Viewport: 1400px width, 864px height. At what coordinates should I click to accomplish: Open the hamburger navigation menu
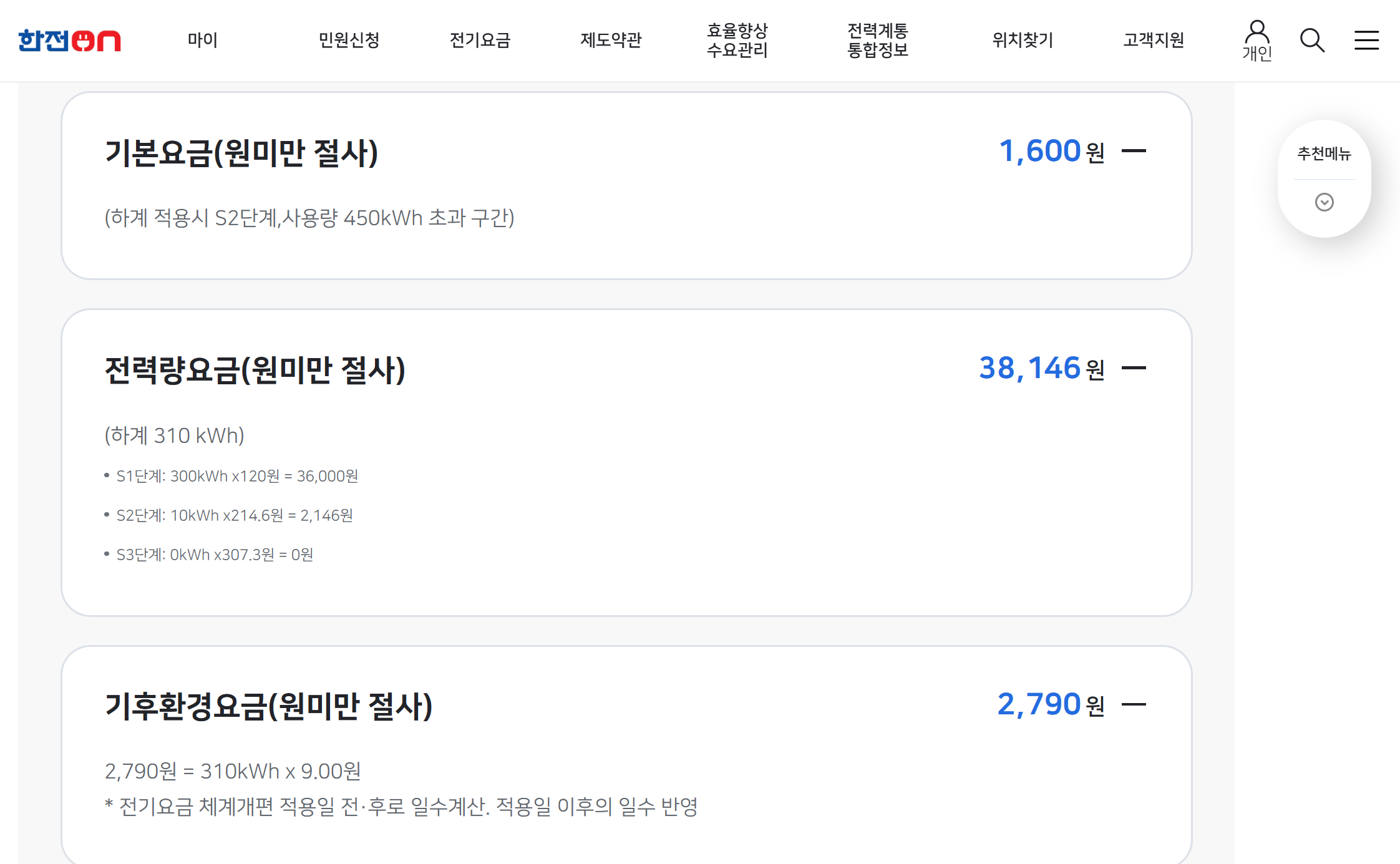(1366, 40)
